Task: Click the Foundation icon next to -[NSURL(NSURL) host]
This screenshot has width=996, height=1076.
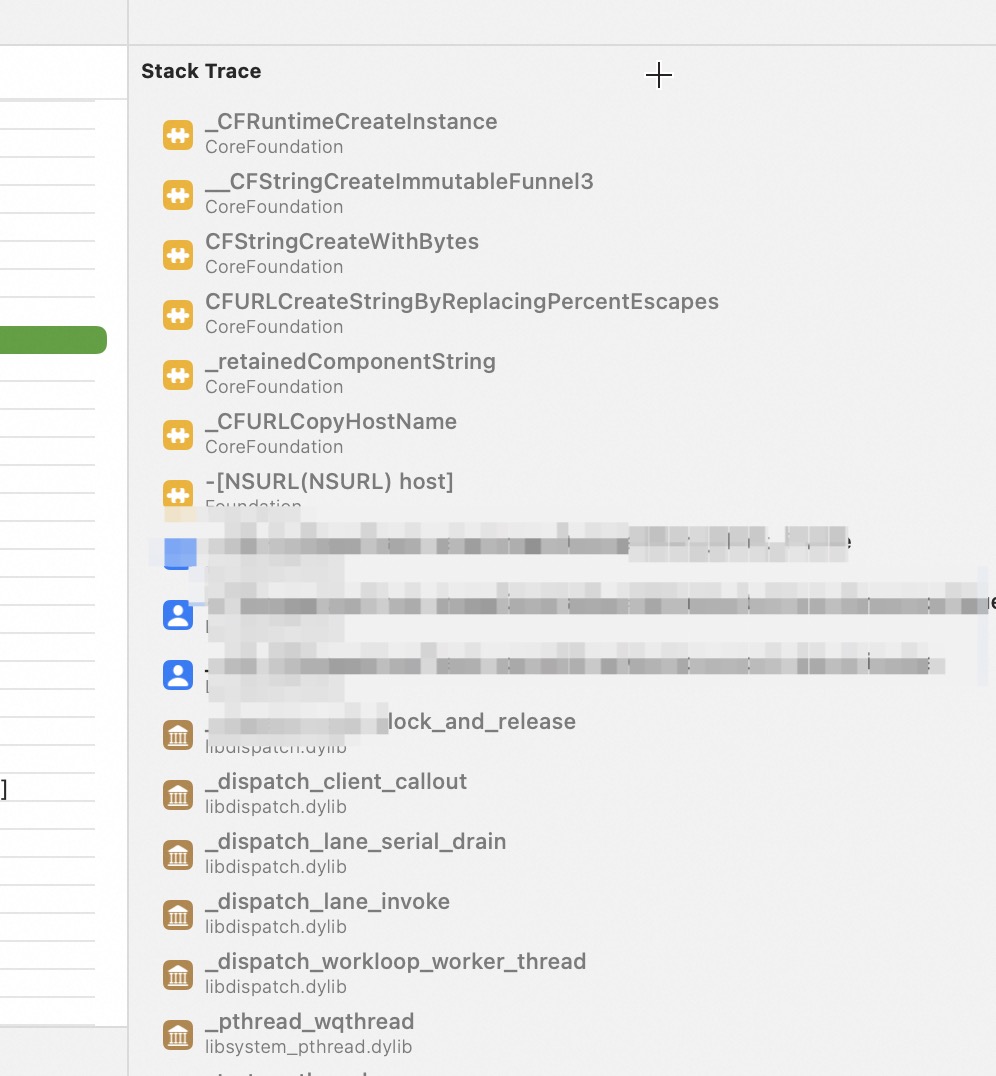Action: 178,494
